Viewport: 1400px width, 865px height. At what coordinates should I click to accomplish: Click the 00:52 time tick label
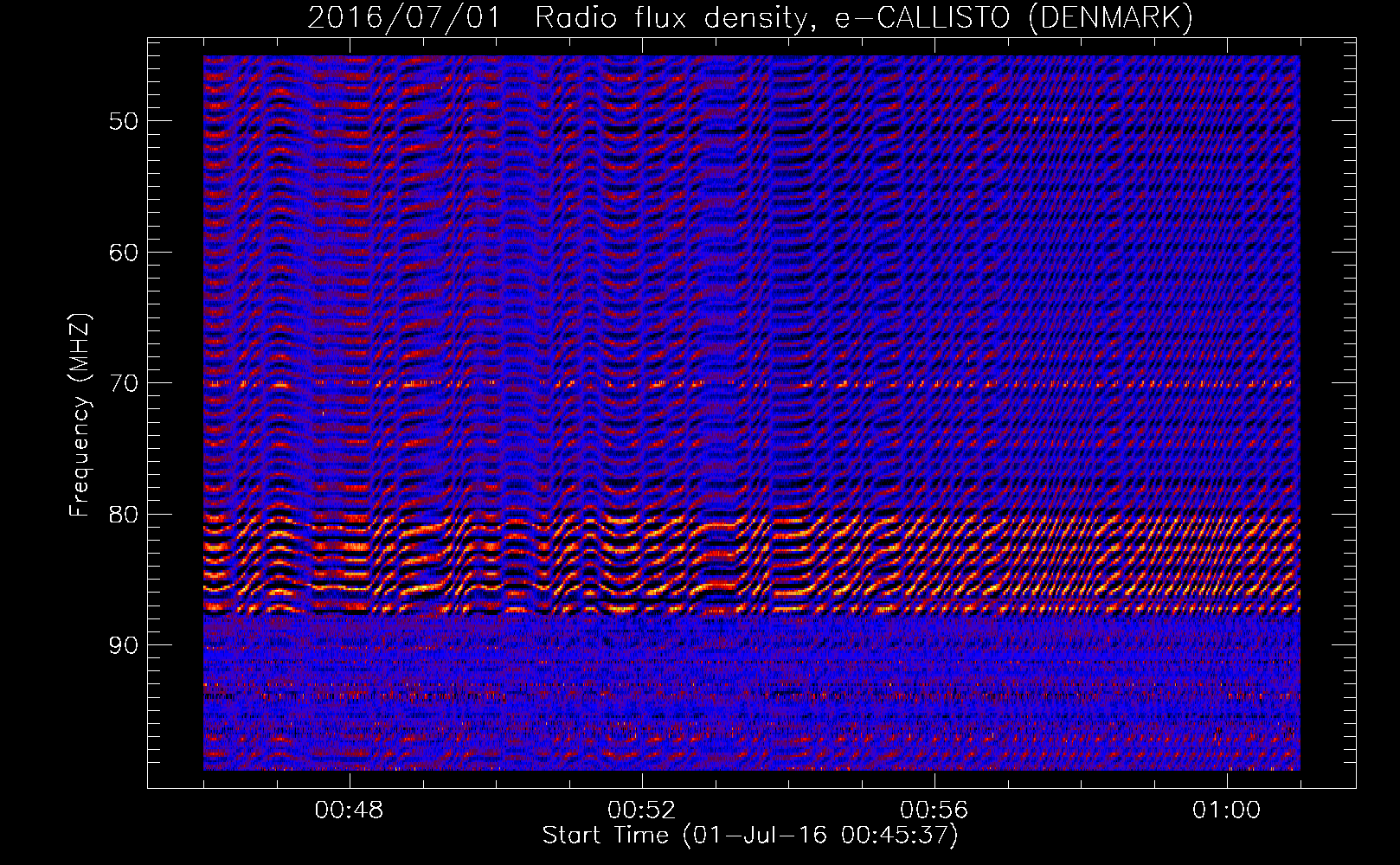(642, 811)
